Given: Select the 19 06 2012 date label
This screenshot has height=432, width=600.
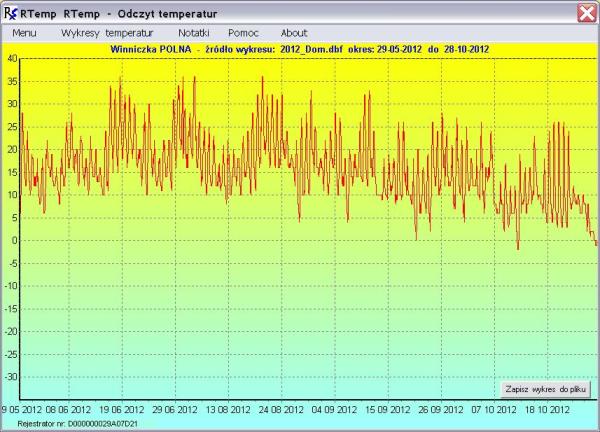Looking at the screenshot, I should [123, 408].
